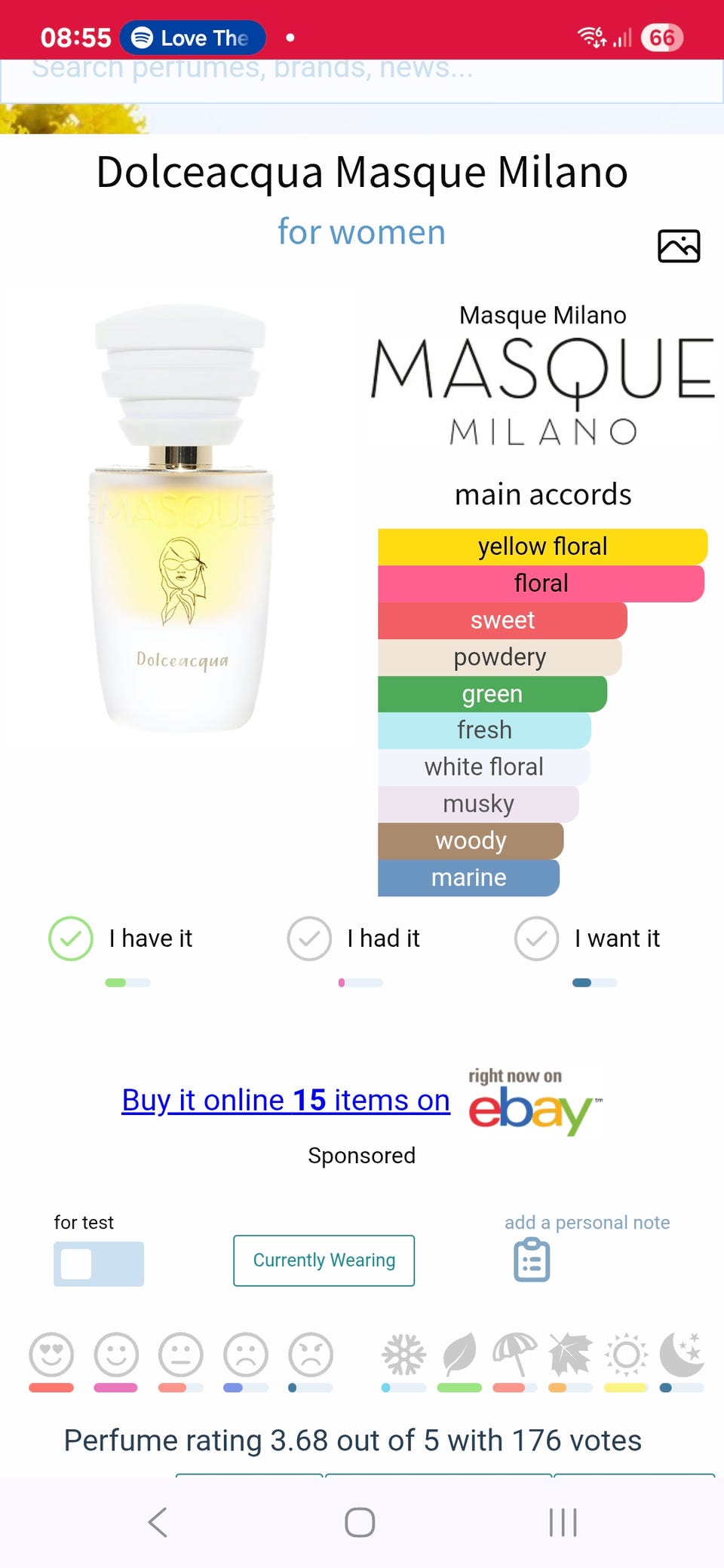The width and height of the screenshot is (724, 1568).
Task: Open the photo gallery image icon
Action: [x=679, y=246]
